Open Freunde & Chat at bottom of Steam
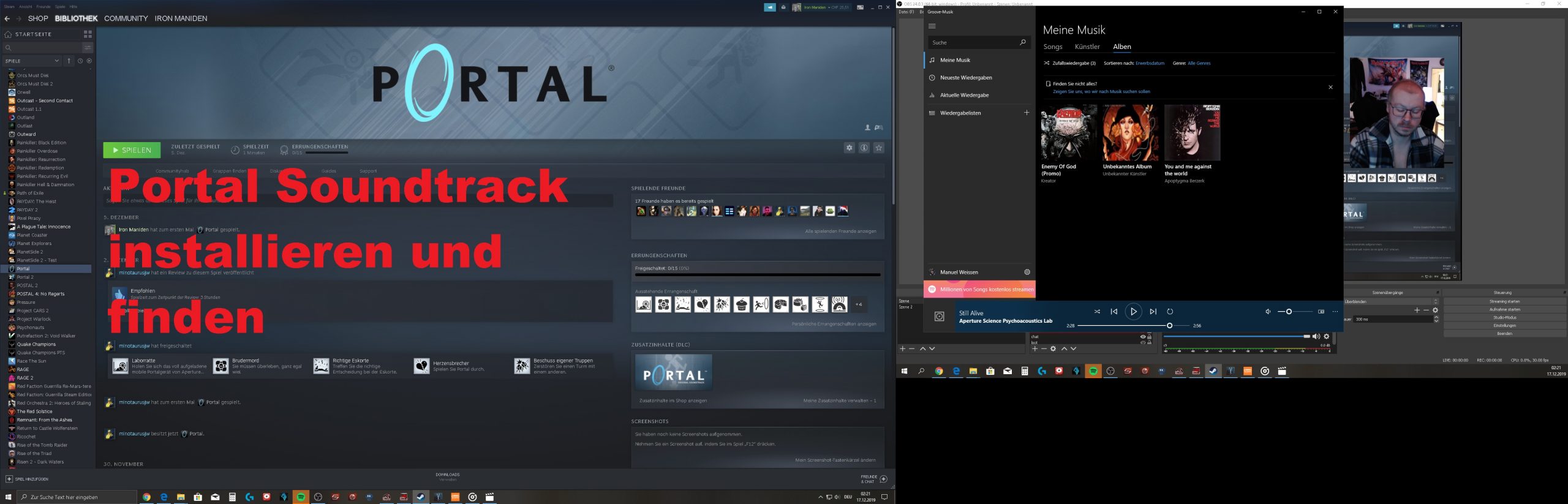This screenshot has width=1568, height=504. (x=874, y=479)
